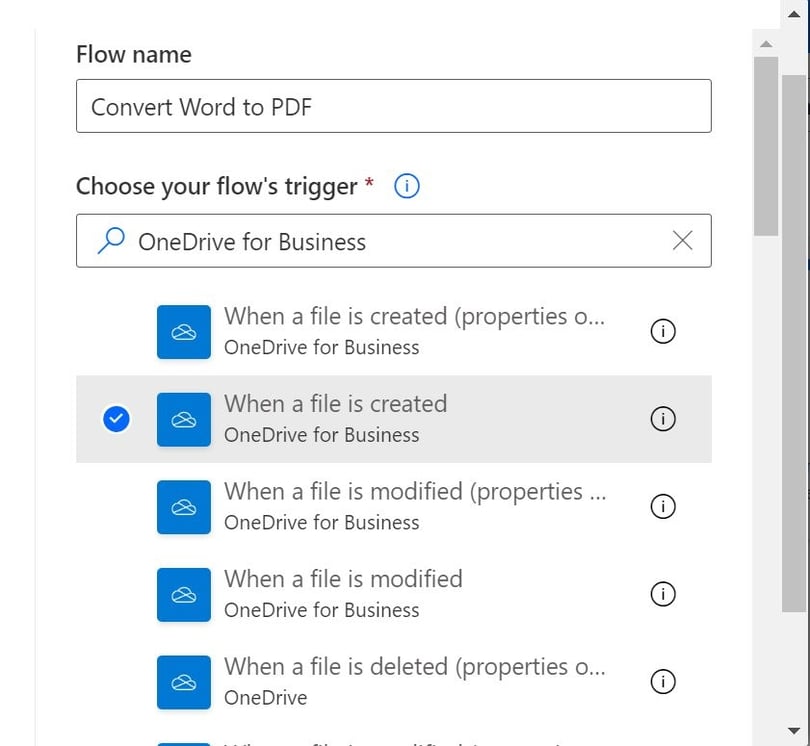810x746 pixels.
Task: Click the 'OneDrive for Business' search field
Action: (x=394, y=241)
